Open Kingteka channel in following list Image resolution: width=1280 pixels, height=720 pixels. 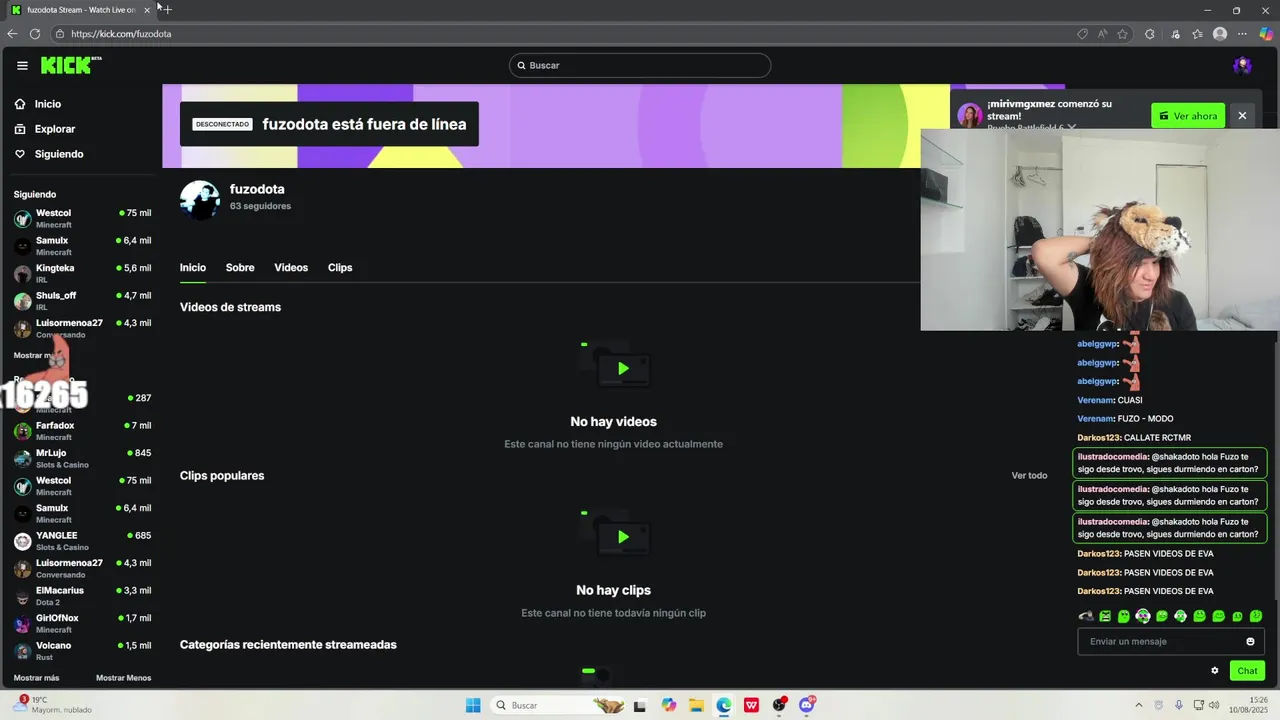coord(82,273)
